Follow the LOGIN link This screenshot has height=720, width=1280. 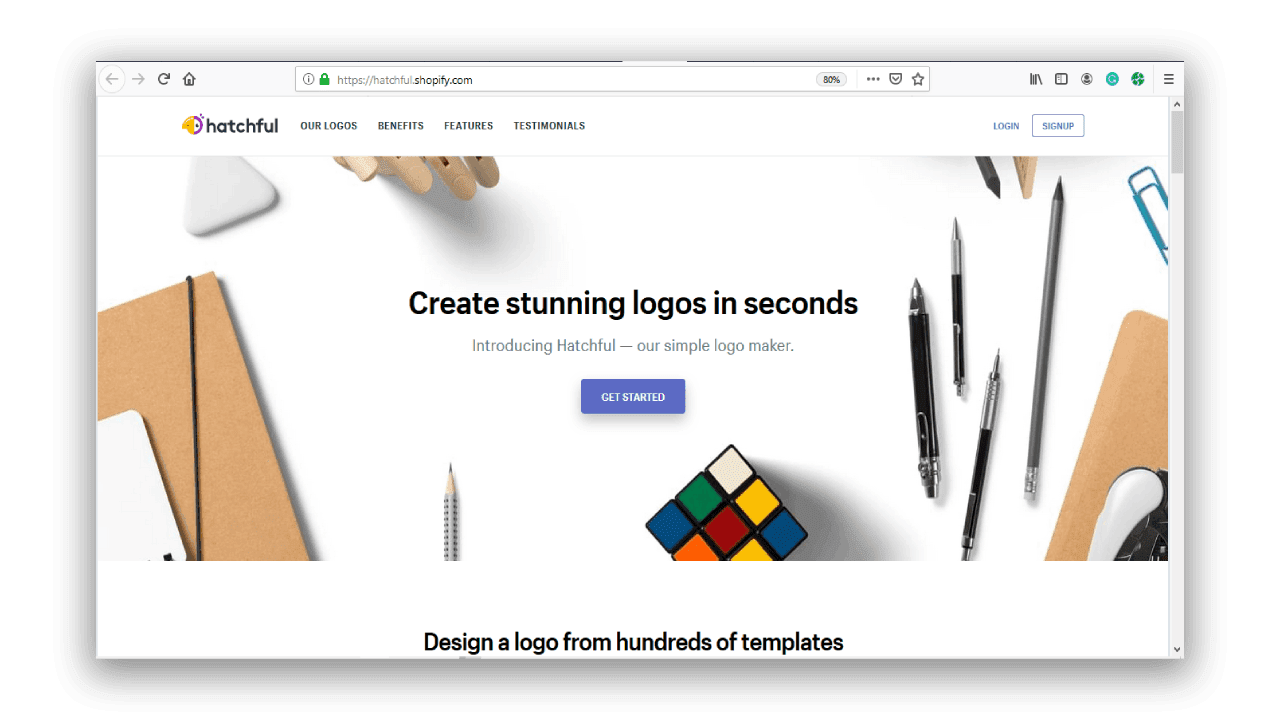point(1006,126)
